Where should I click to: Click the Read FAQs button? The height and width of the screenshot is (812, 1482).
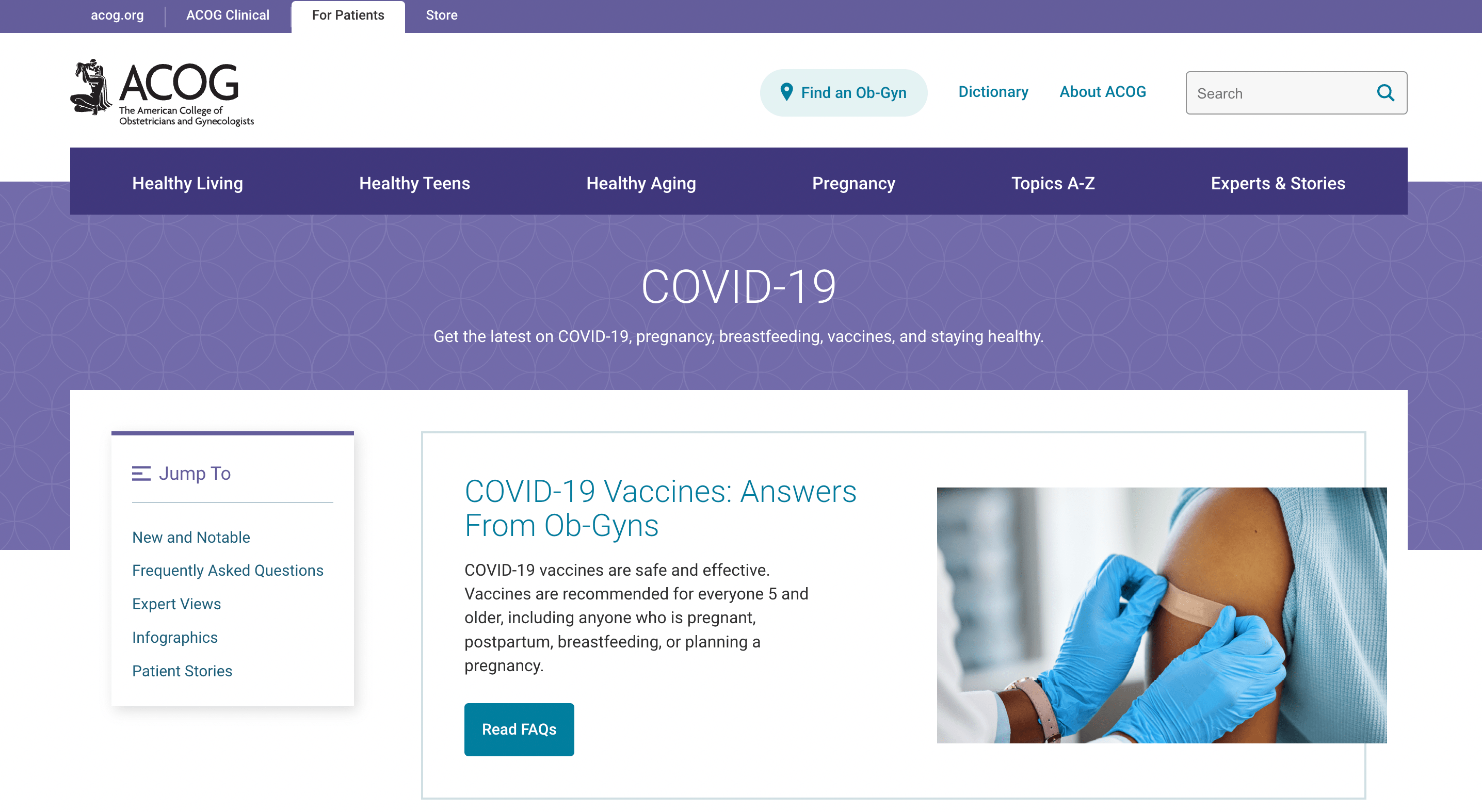[x=518, y=729]
